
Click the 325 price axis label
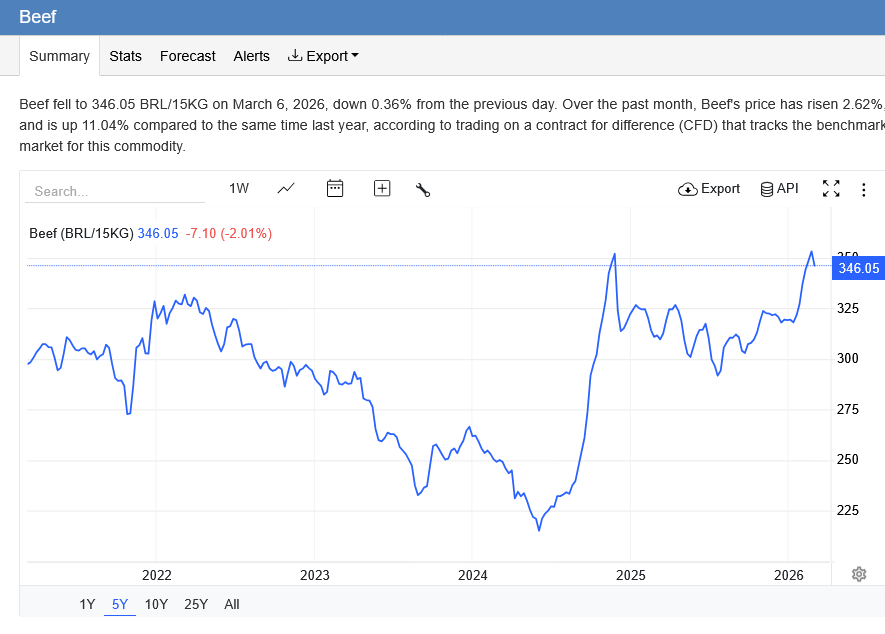847,308
